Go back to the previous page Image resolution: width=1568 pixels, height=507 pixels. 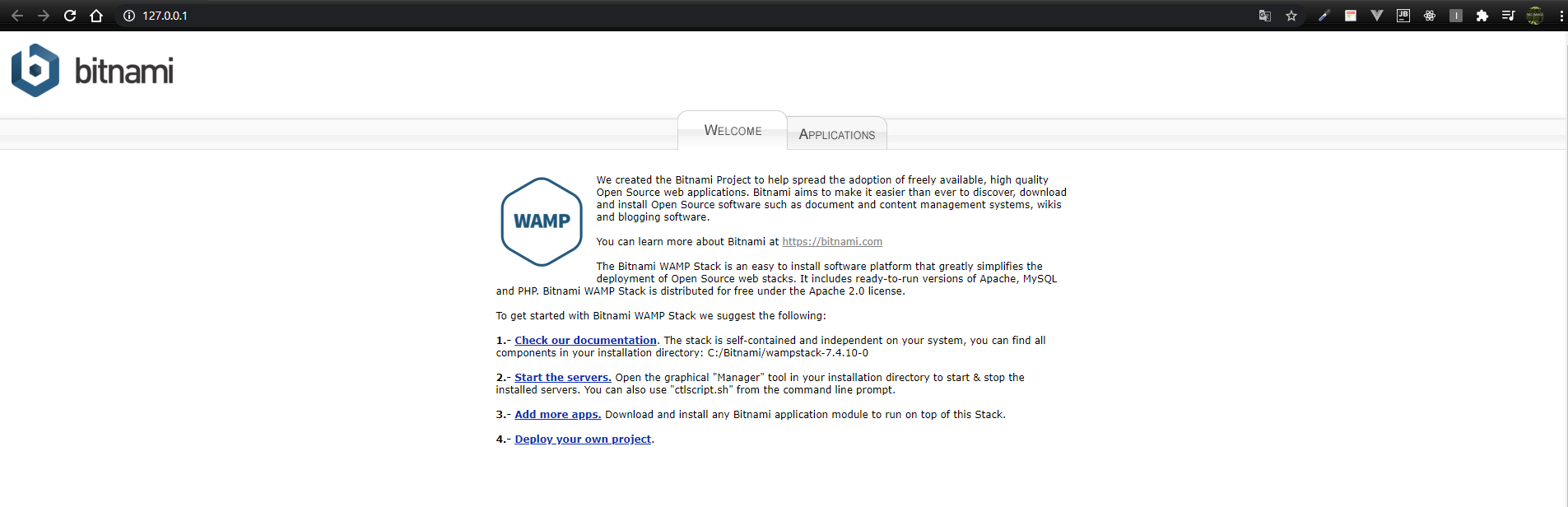(17, 16)
